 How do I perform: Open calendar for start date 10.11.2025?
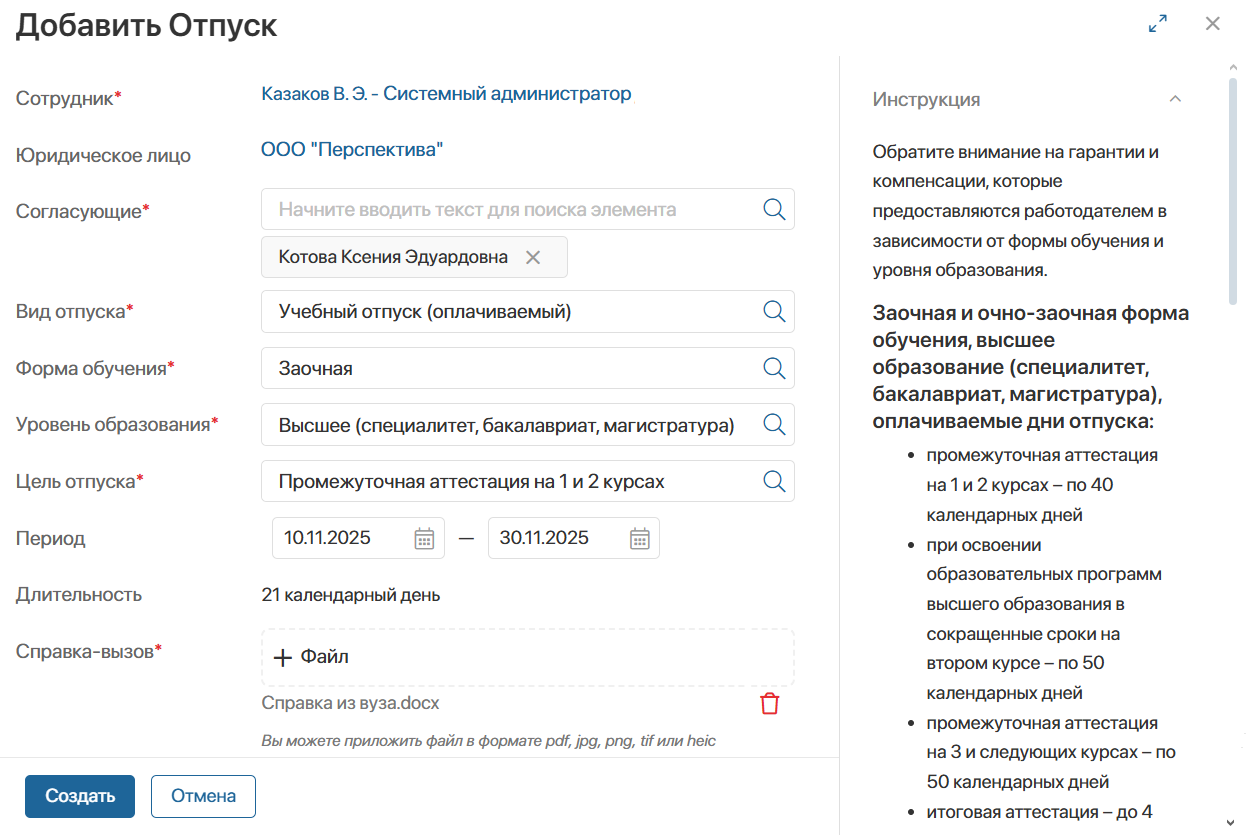pyautogui.click(x=424, y=538)
